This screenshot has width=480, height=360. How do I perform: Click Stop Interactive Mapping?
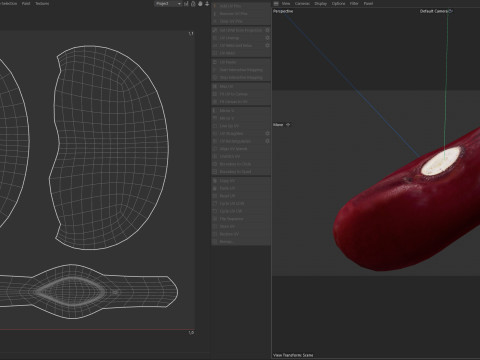click(x=241, y=78)
